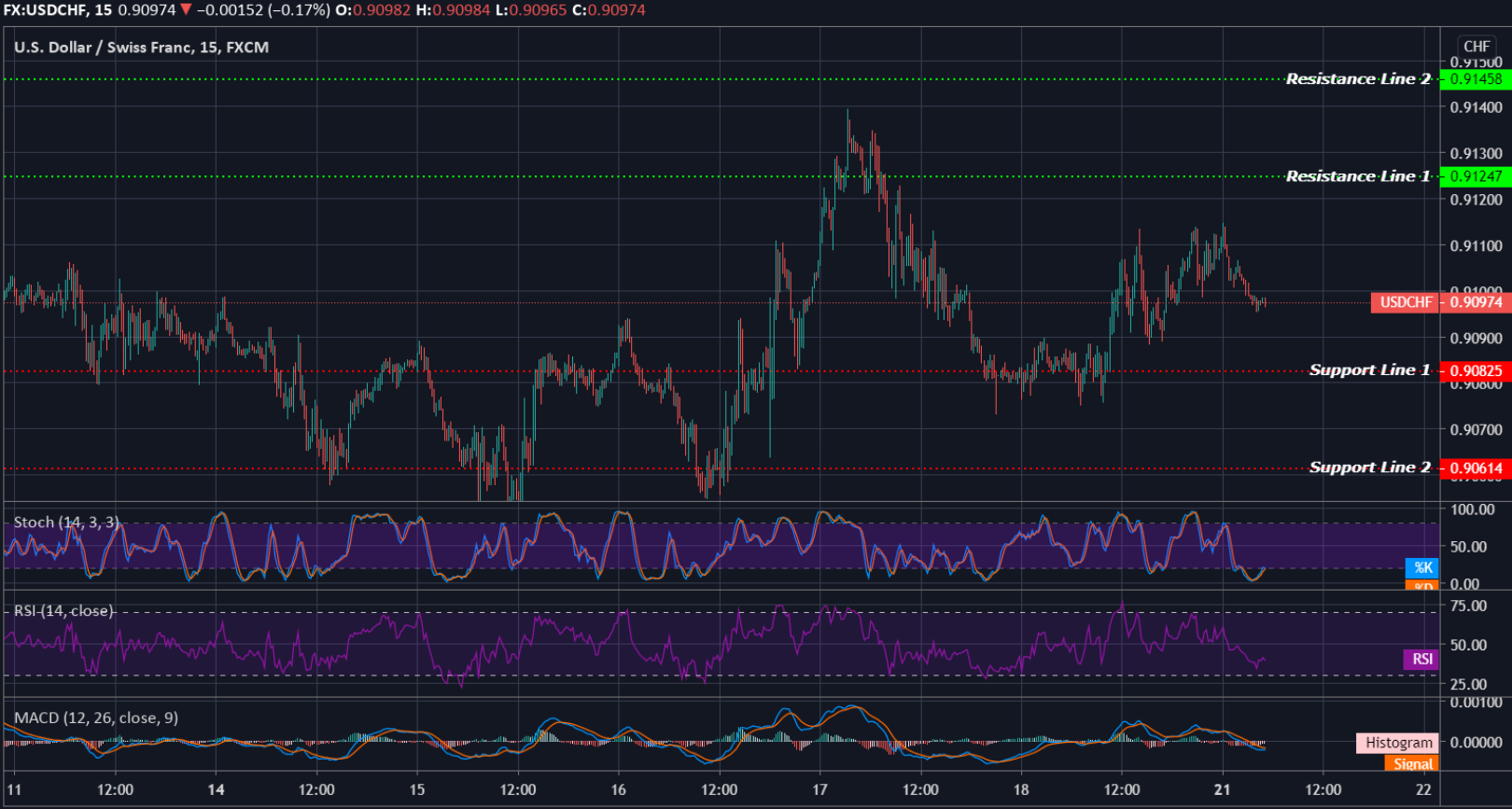
Task: Click 0.91200 on the price scale
Action: point(1477,200)
